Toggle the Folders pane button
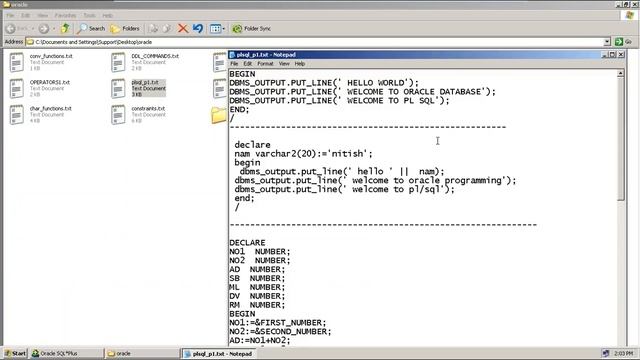Viewport: 640px width, 360px height. [x=125, y=28]
